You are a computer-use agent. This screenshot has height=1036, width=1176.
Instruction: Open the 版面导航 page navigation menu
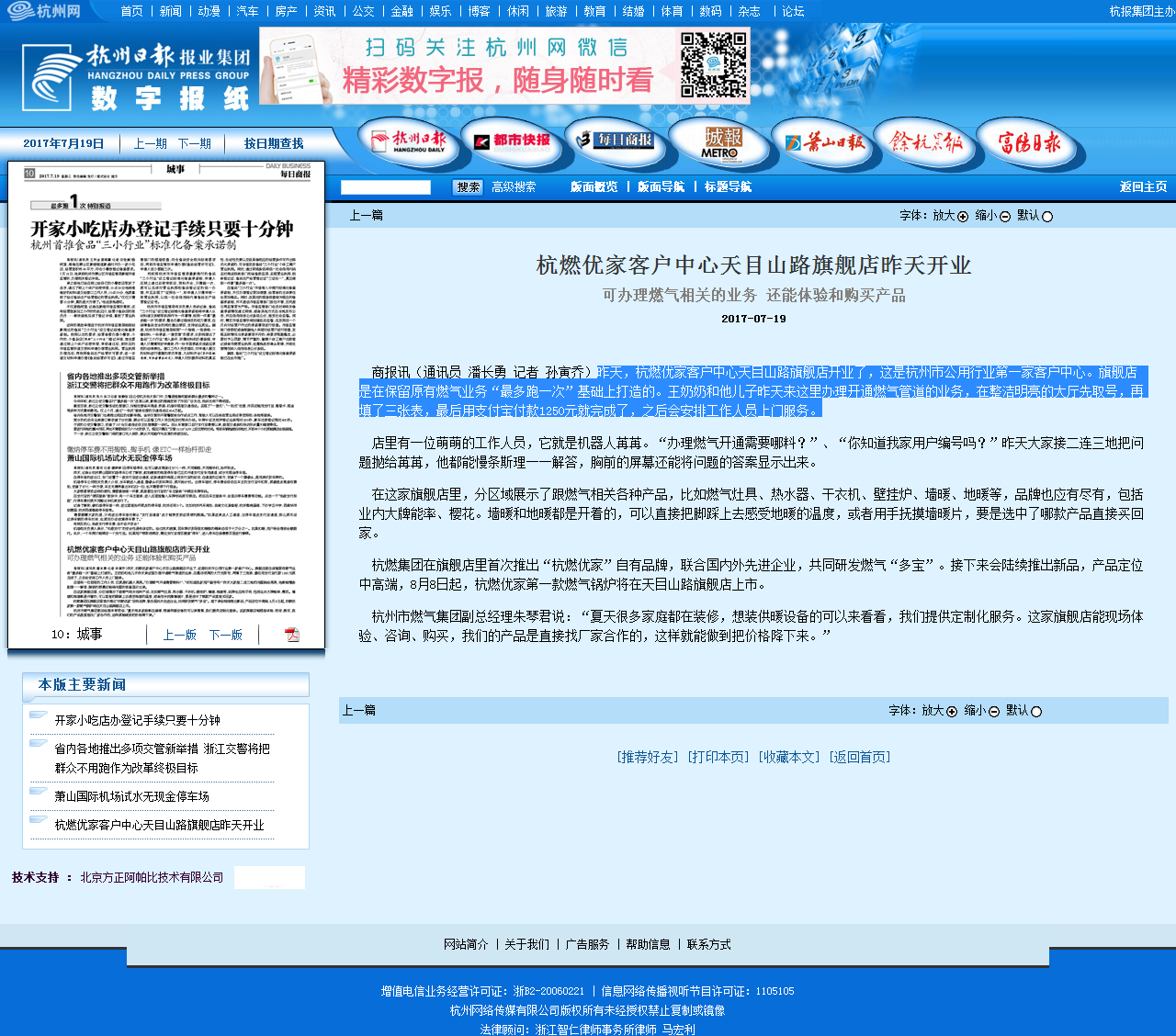point(661,187)
